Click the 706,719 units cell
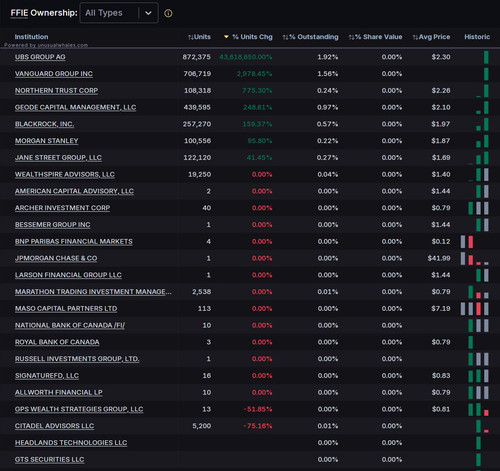Screen dimensions: 500x471 point(197,74)
